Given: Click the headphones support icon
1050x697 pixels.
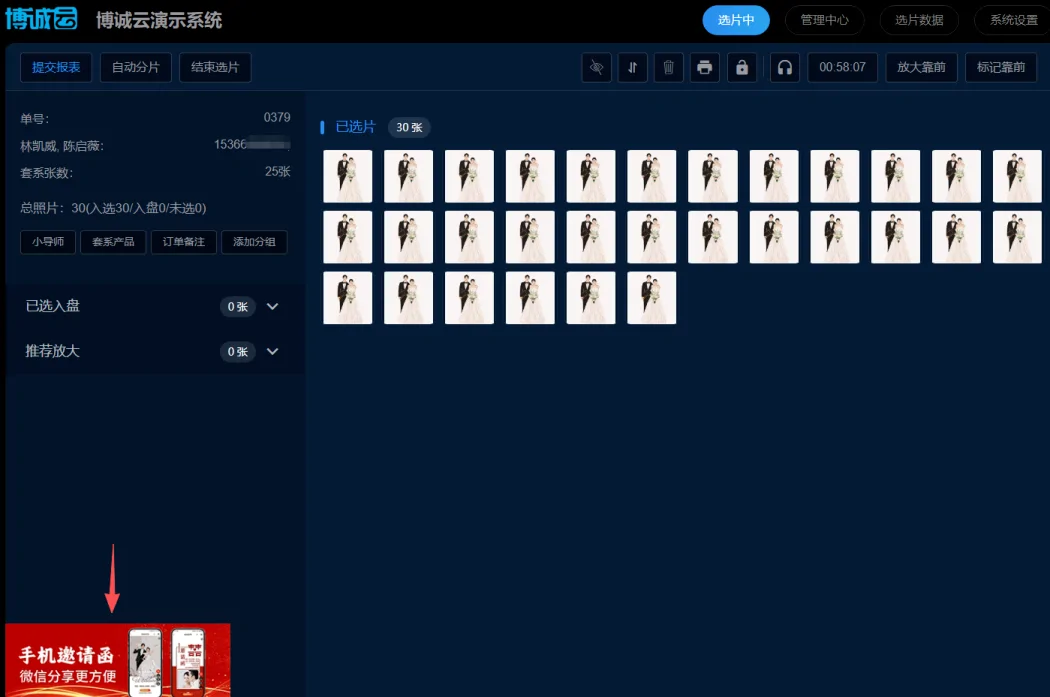Looking at the screenshot, I should pyautogui.click(x=785, y=68).
